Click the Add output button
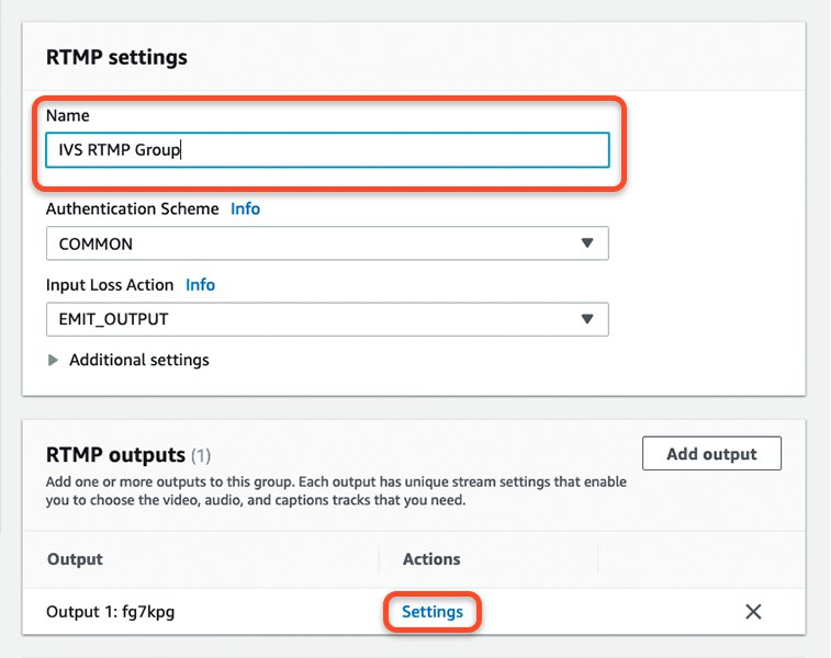The image size is (831, 658). (711, 453)
